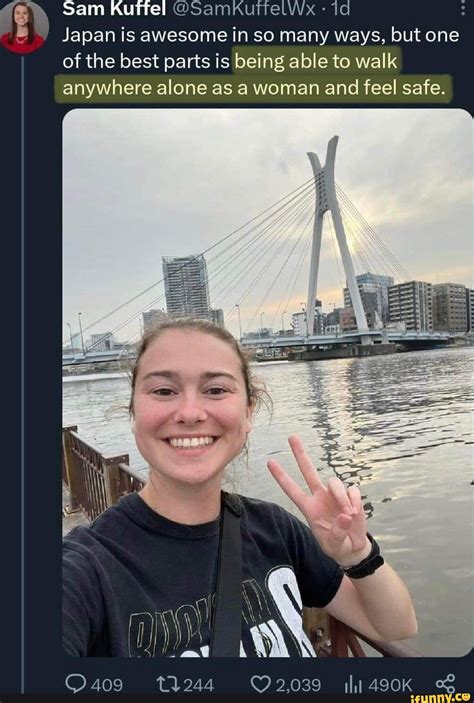Open the three-dot more options menu
Screen dimensions: 474x703
click(x=464, y=7)
